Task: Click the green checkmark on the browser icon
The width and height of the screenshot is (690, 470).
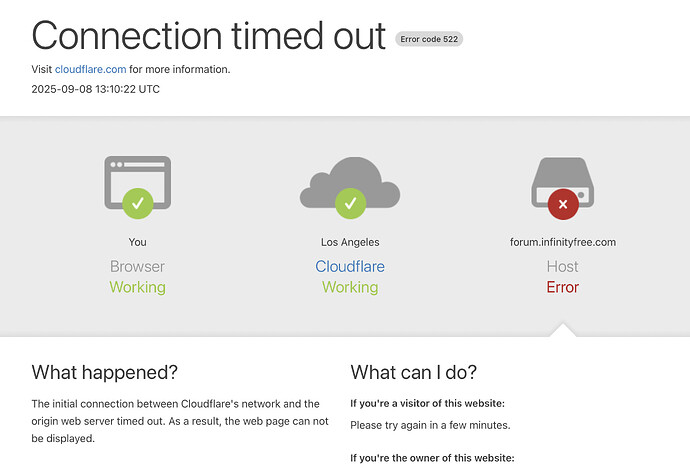Action: [x=138, y=203]
